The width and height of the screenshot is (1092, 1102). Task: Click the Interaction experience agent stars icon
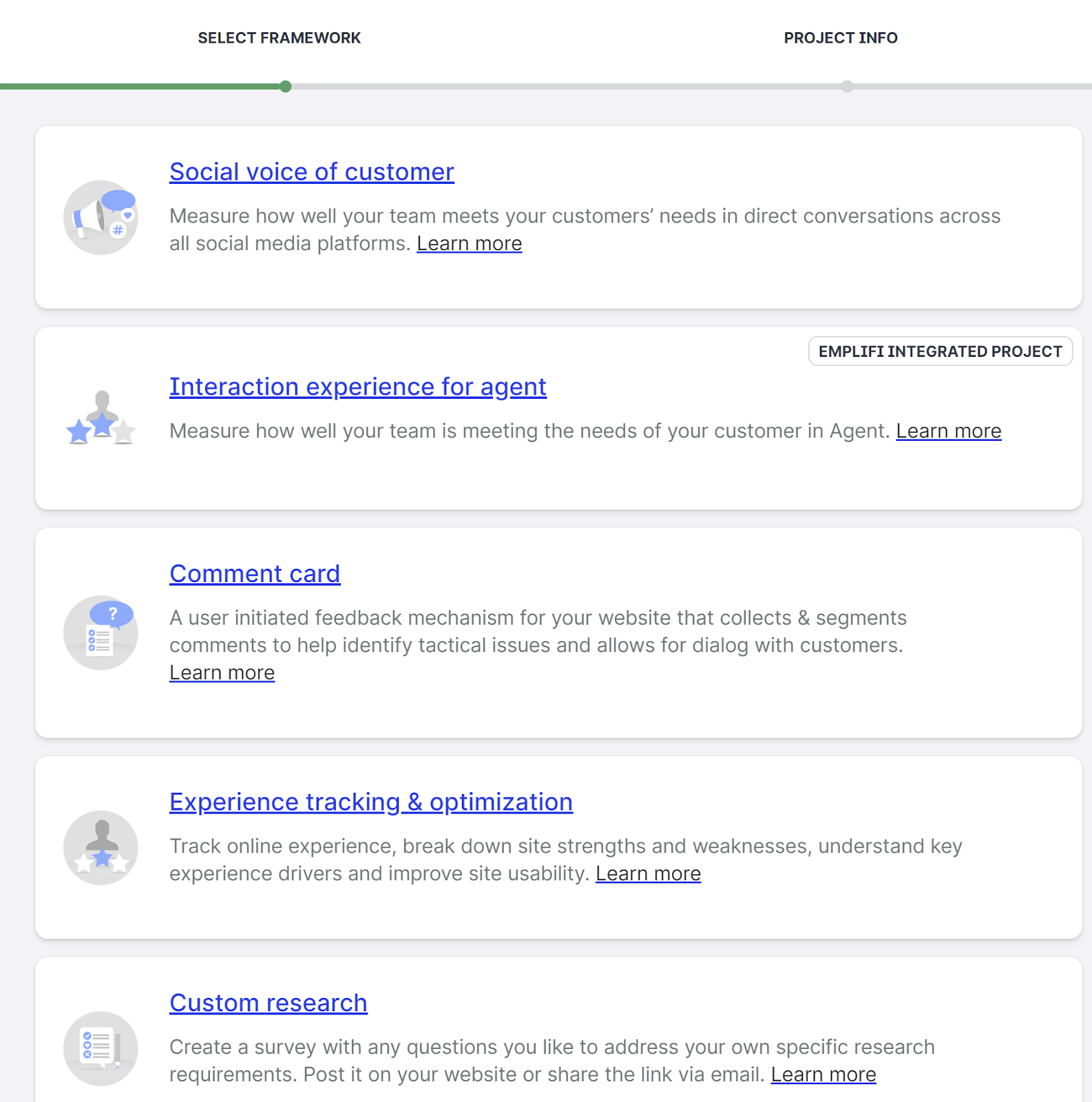point(101,419)
